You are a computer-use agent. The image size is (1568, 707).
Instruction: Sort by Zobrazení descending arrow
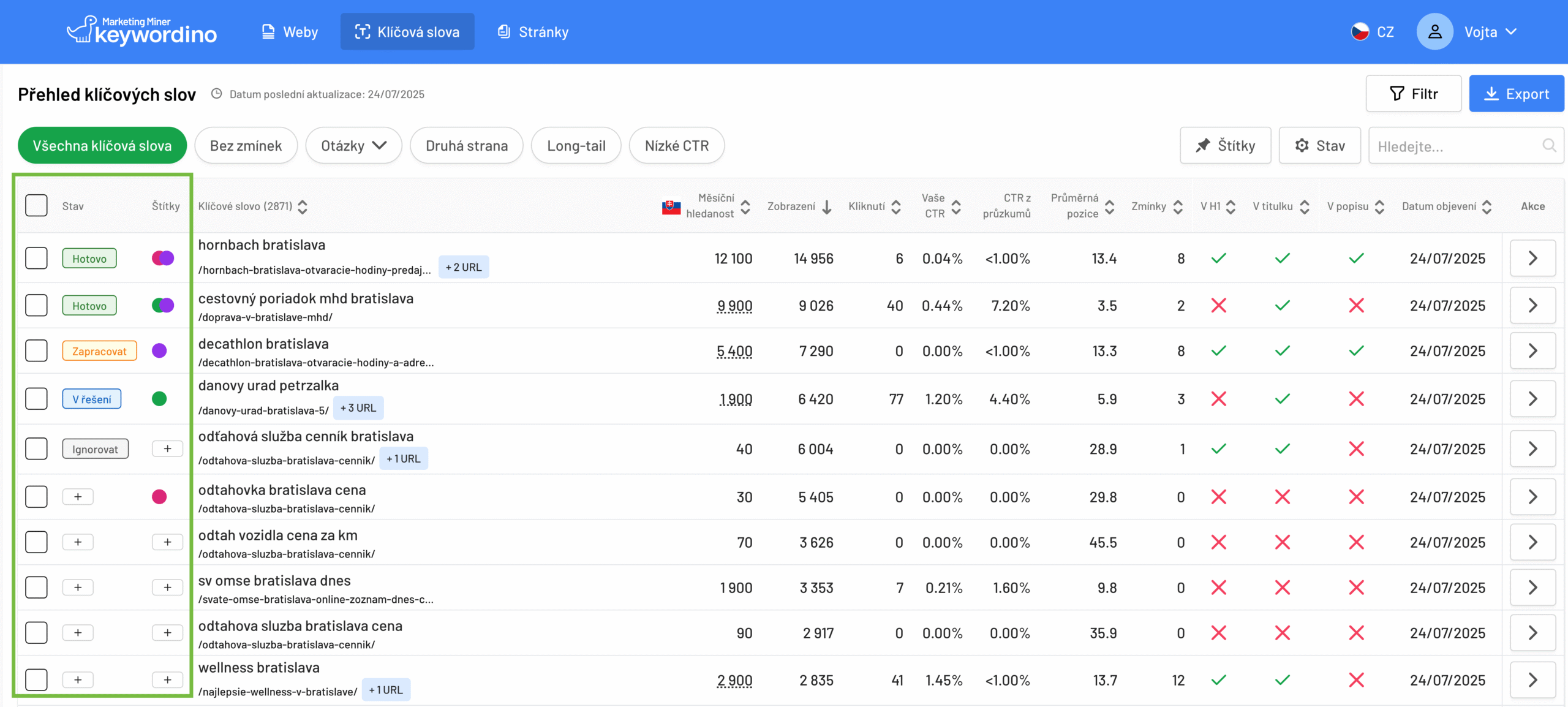(827, 207)
